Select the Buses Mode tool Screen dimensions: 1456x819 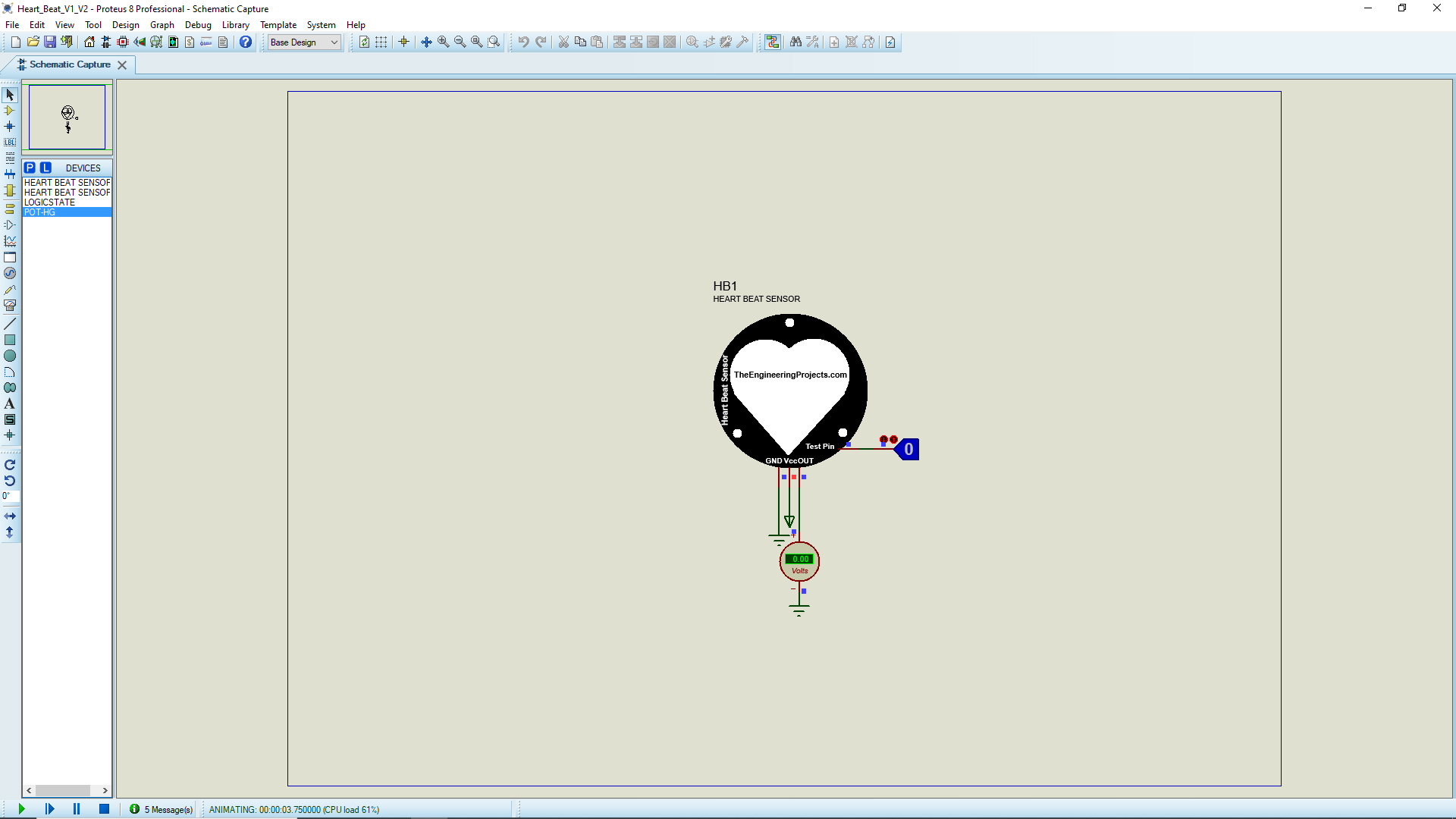(10, 174)
